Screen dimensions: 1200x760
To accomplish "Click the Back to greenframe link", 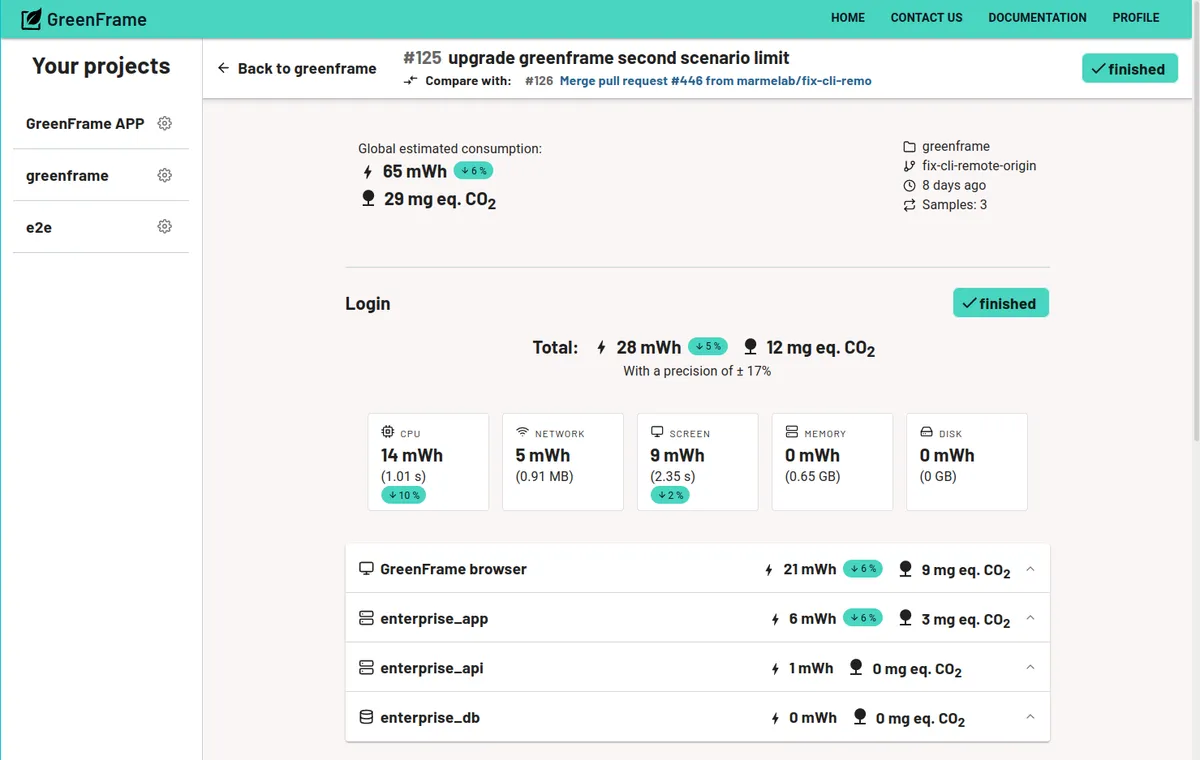I will coord(296,68).
